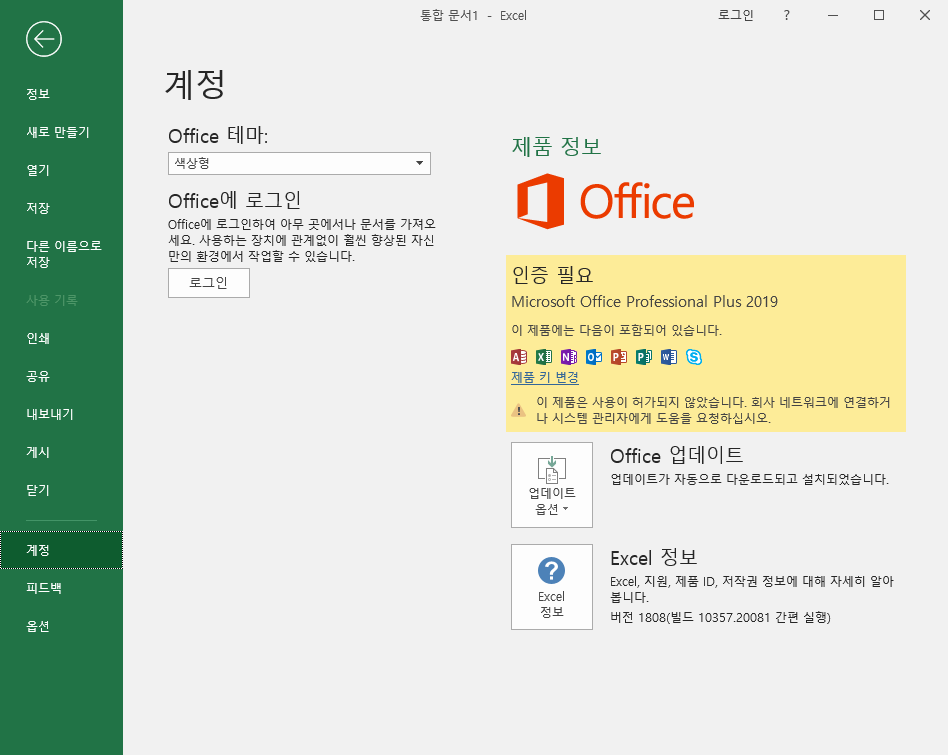Click the Office logo in product info
The image size is (948, 755).
pyautogui.click(x=605, y=201)
